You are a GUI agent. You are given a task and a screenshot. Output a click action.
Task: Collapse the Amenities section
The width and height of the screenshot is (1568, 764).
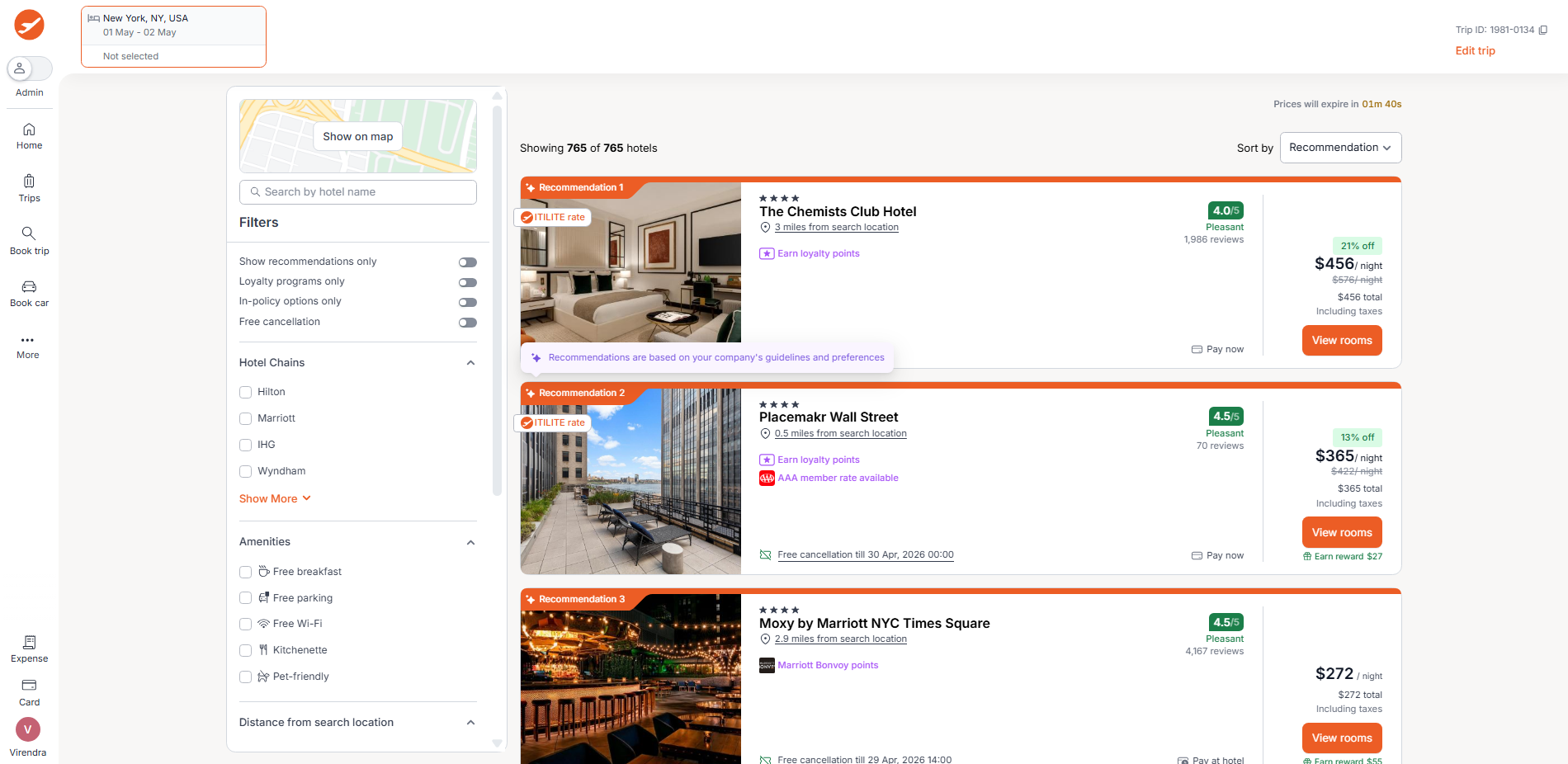pos(470,543)
